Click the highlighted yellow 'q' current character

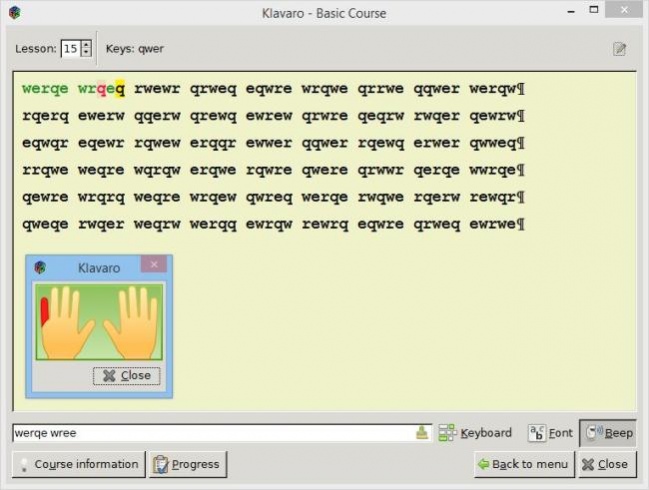point(120,88)
